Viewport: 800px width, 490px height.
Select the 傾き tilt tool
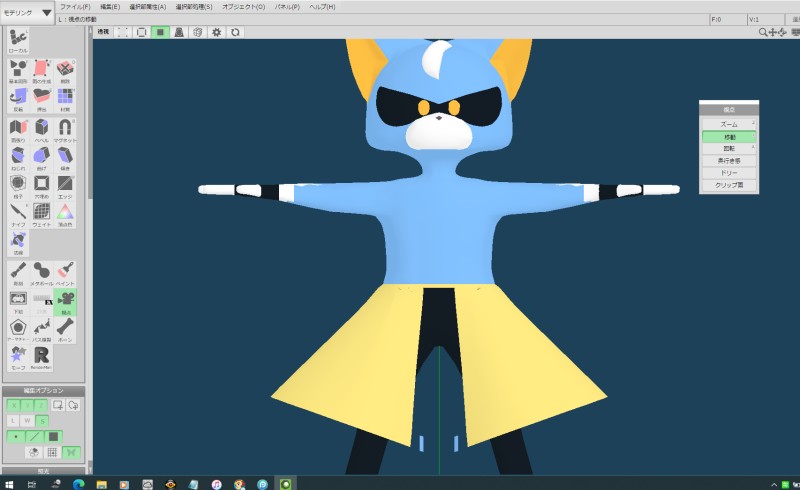click(x=65, y=159)
